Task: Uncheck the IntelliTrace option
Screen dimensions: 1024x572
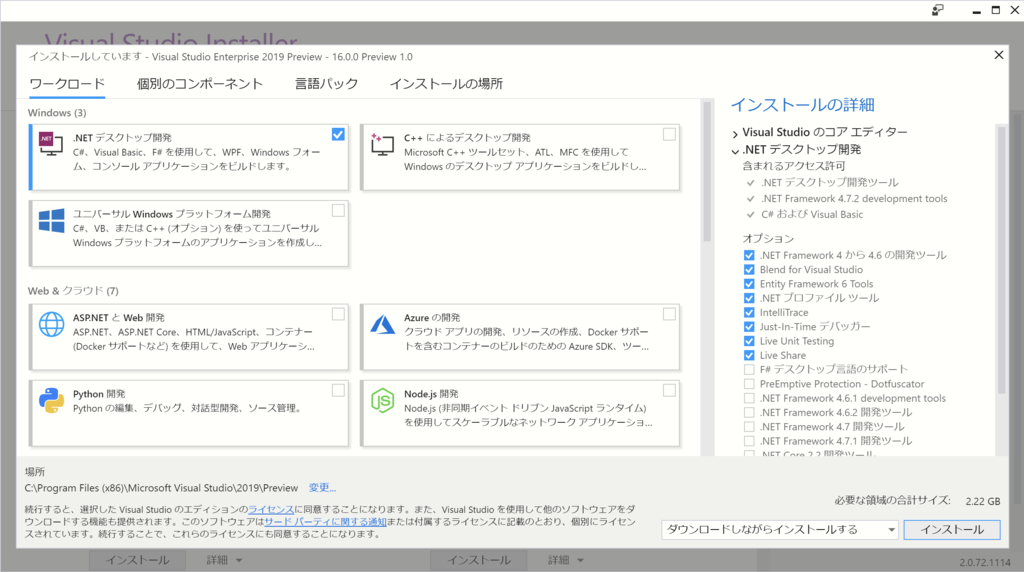Action: 749,313
